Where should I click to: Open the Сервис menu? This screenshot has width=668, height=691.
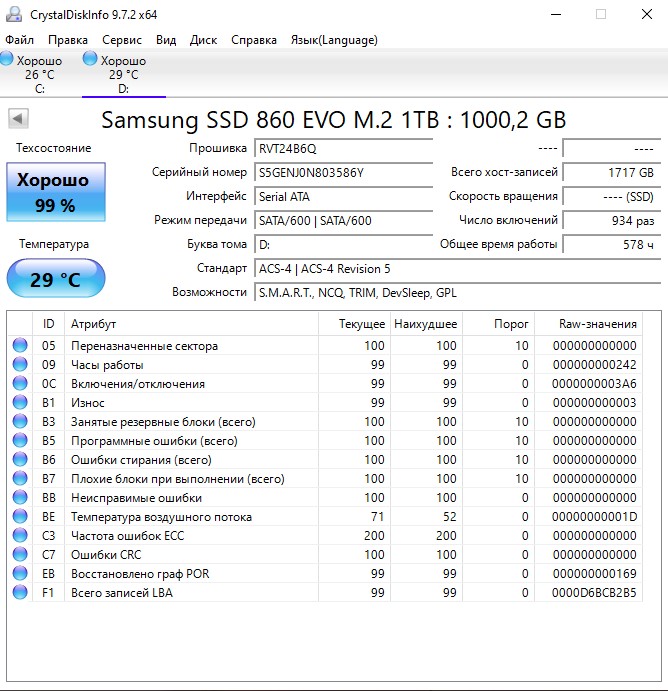[x=122, y=40]
